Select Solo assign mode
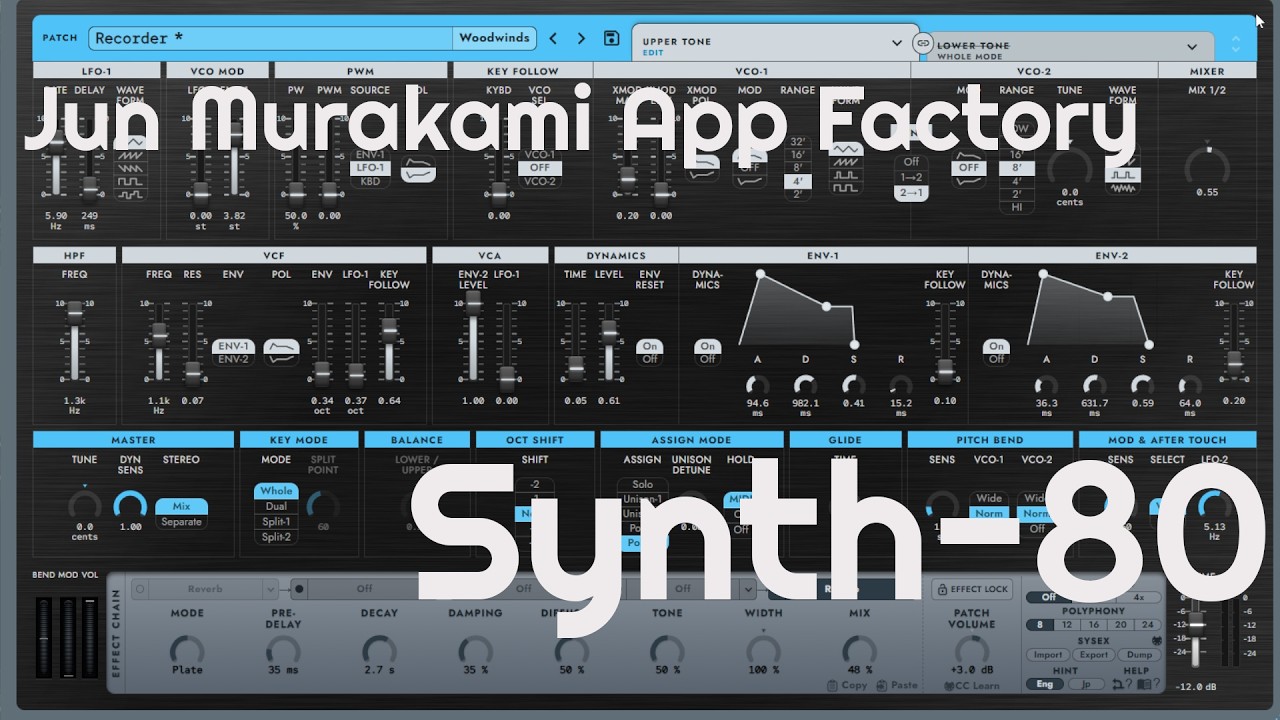The width and height of the screenshot is (1280, 720). (642, 485)
